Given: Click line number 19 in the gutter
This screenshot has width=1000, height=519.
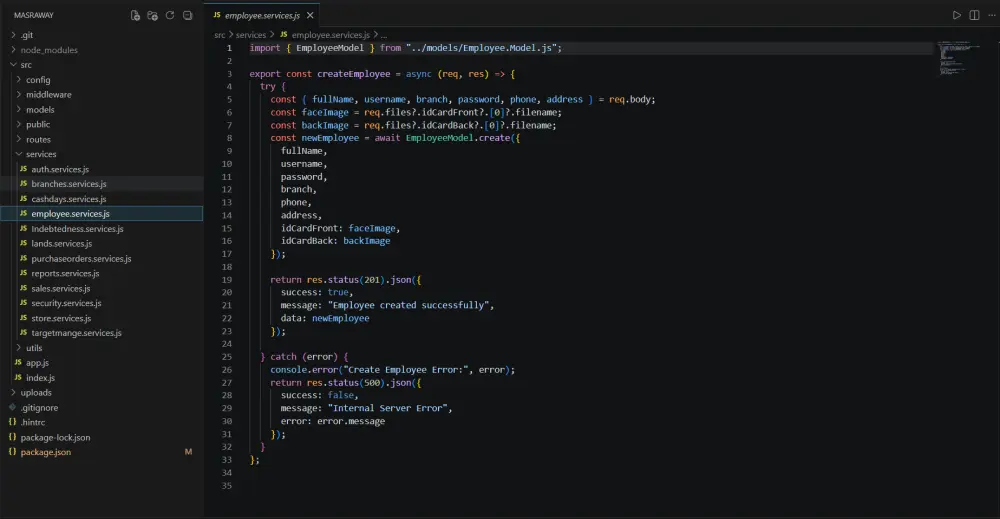Looking at the screenshot, I should [x=226, y=280].
